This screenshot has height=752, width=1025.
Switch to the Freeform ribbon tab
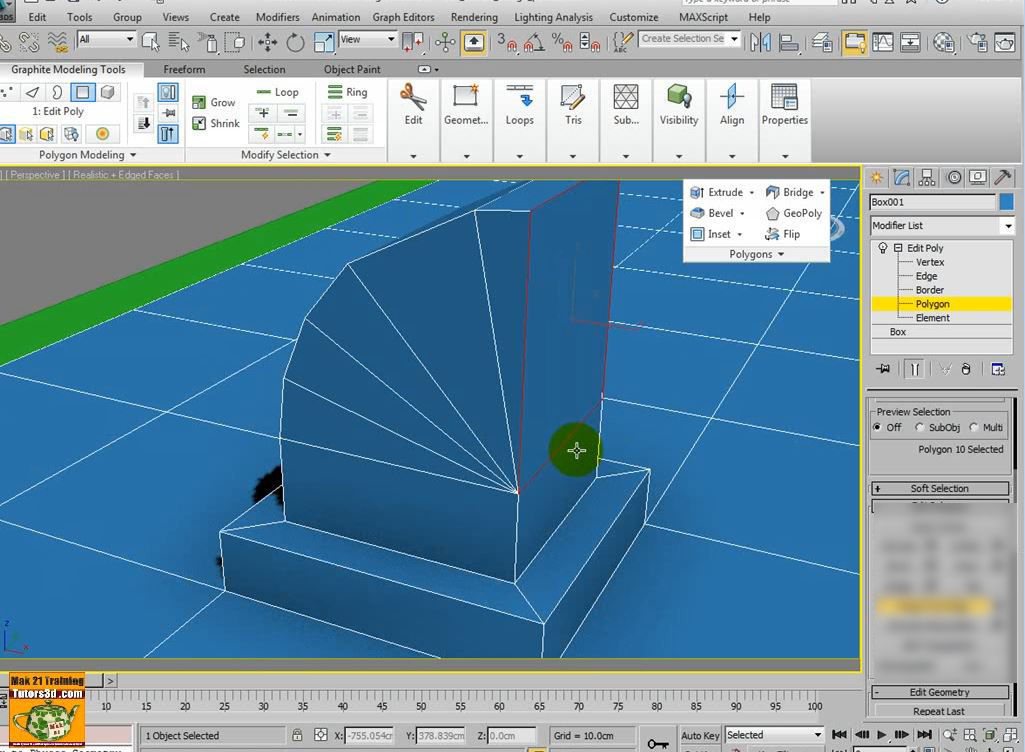pos(184,70)
